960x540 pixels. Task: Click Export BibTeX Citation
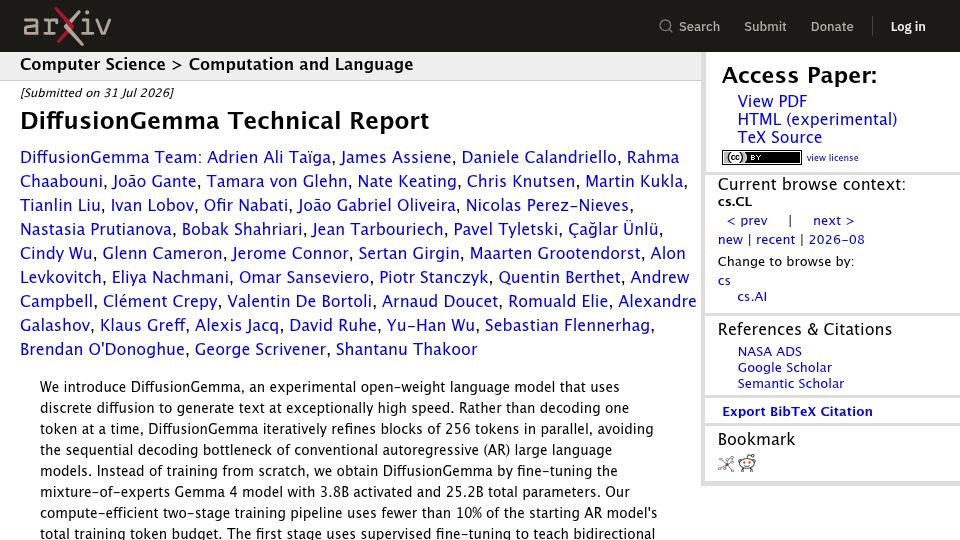point(797,411)
